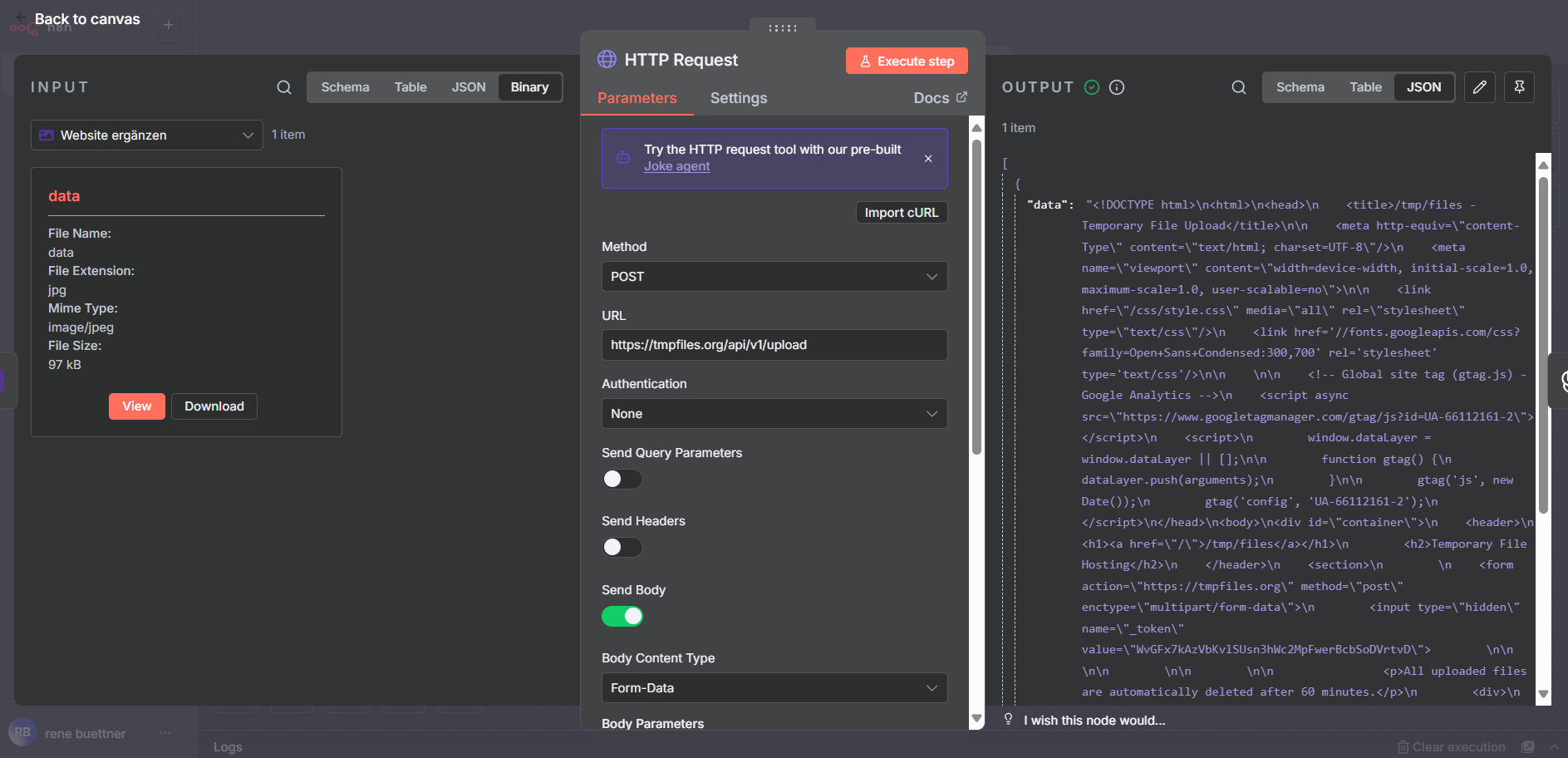
Task: Click the search icon in the Output panel
Action: point(1238,87)
